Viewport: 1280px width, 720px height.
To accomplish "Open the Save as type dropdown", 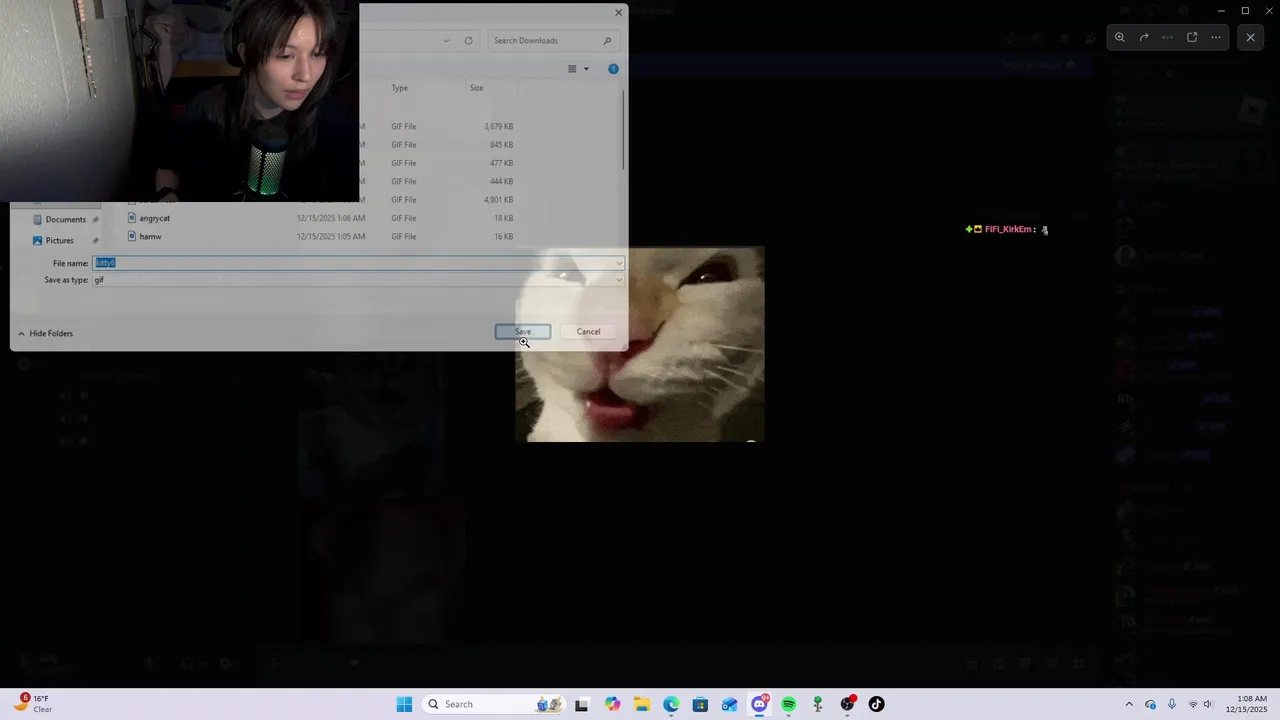I will pos(618,280).
